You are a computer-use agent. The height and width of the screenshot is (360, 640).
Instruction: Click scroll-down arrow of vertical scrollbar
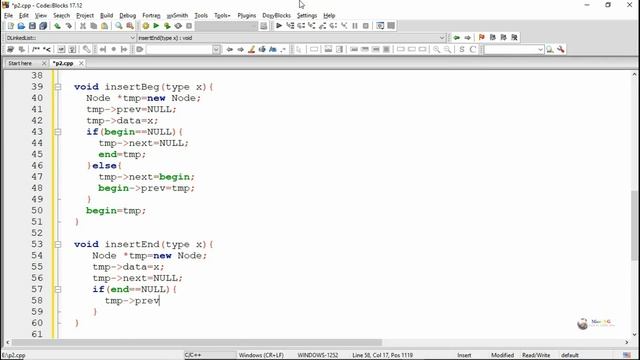coord(634,335)
